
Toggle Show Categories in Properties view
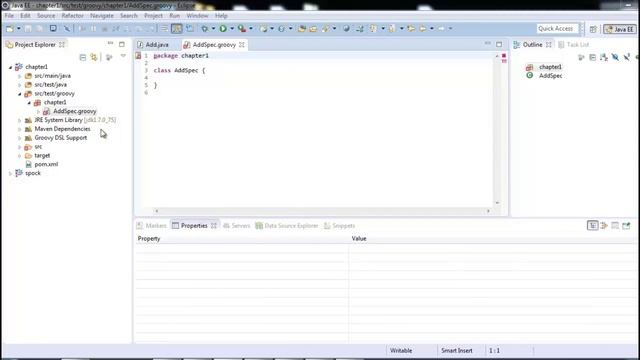pos(593,226)
